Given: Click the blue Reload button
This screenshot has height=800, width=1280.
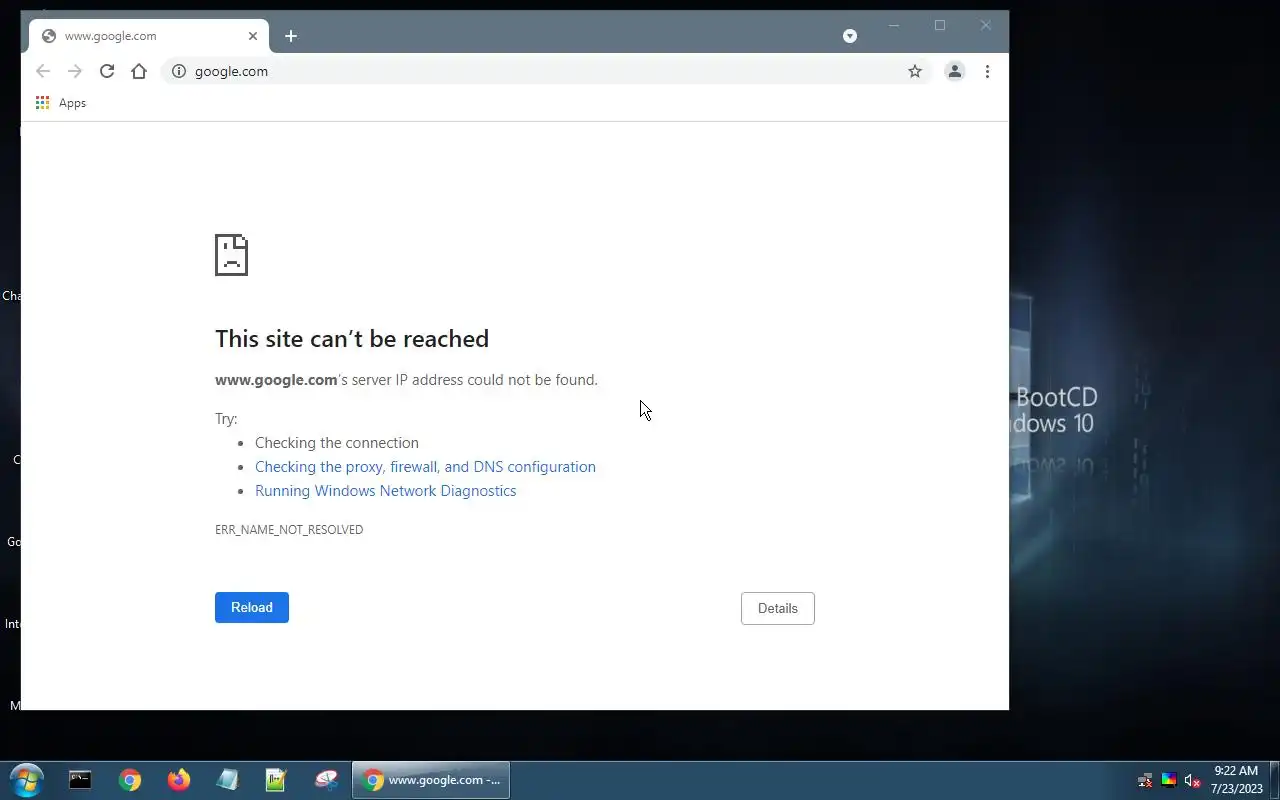Looking at the screenshot, I should 252,607.
